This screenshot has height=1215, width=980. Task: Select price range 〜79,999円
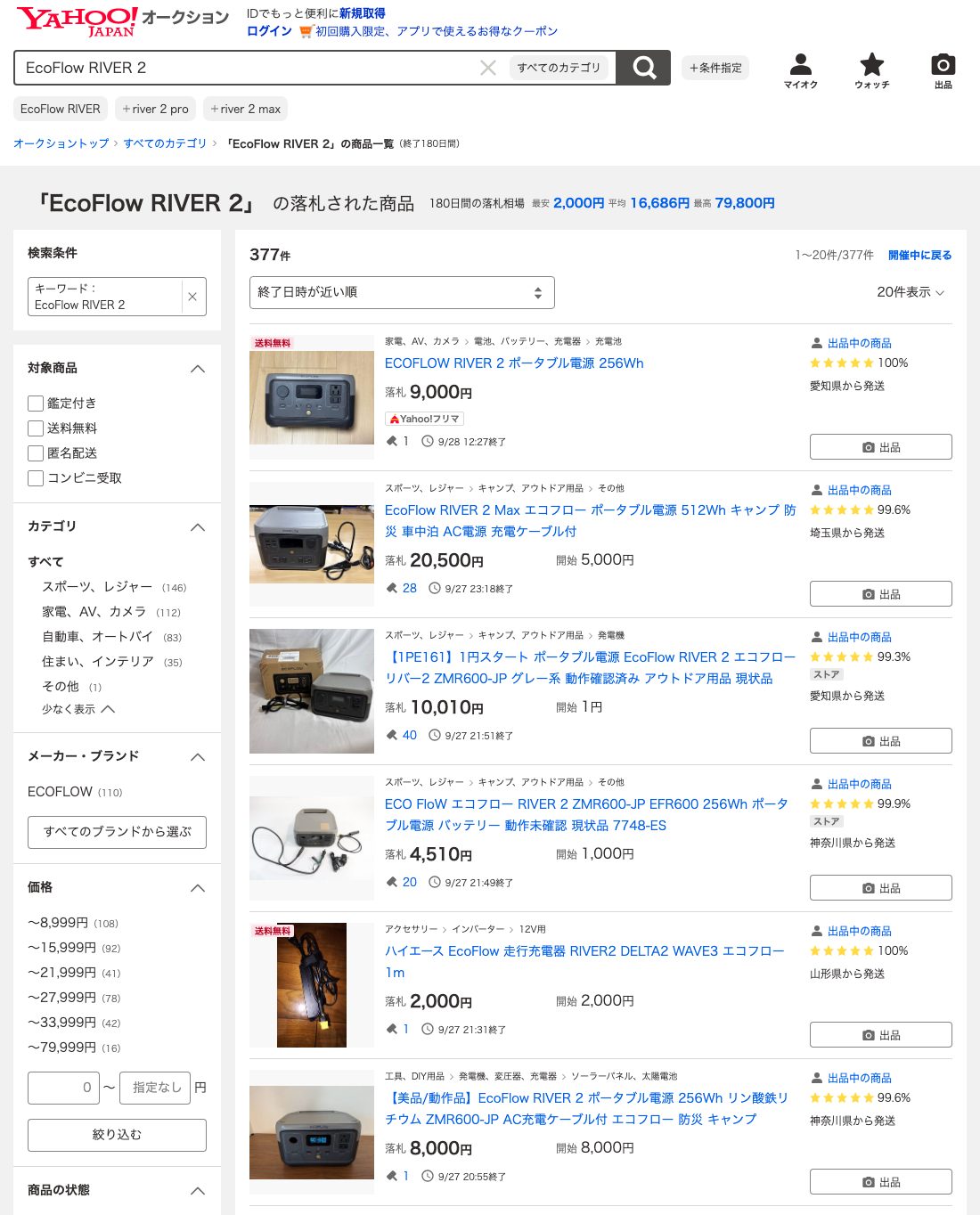(74, 1048)
